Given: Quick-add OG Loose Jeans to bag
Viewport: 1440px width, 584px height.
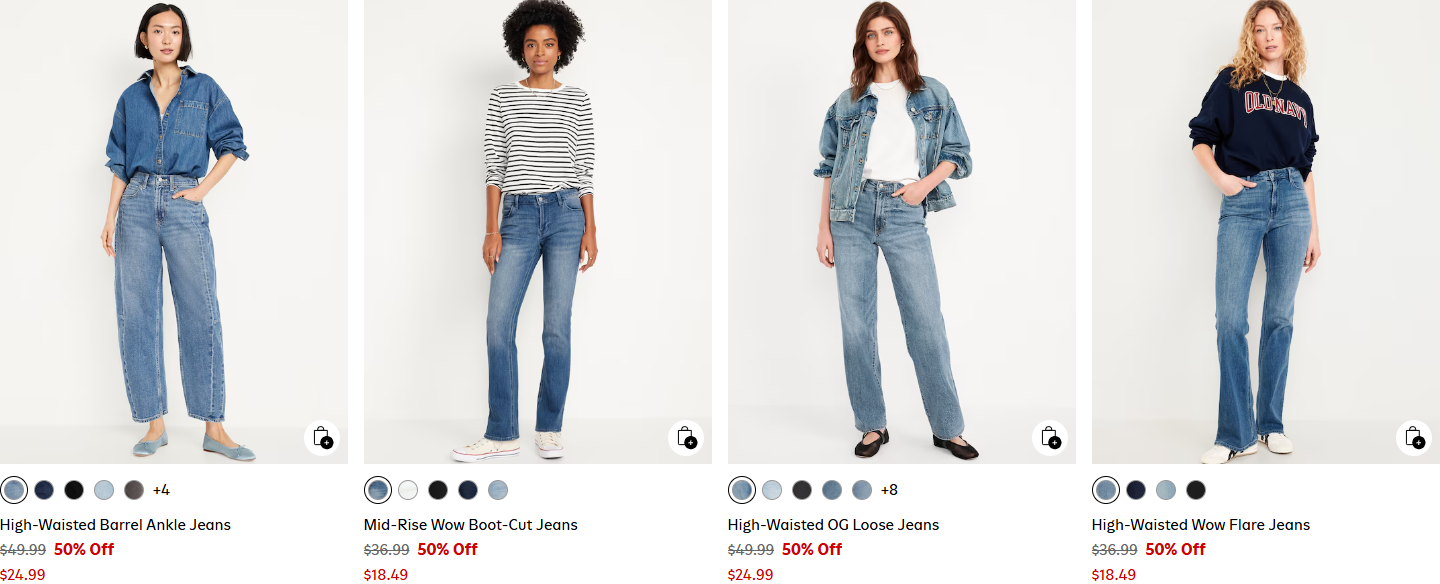Looking at the screenshot, I should pyautogui.click(x=1050, y=438).
